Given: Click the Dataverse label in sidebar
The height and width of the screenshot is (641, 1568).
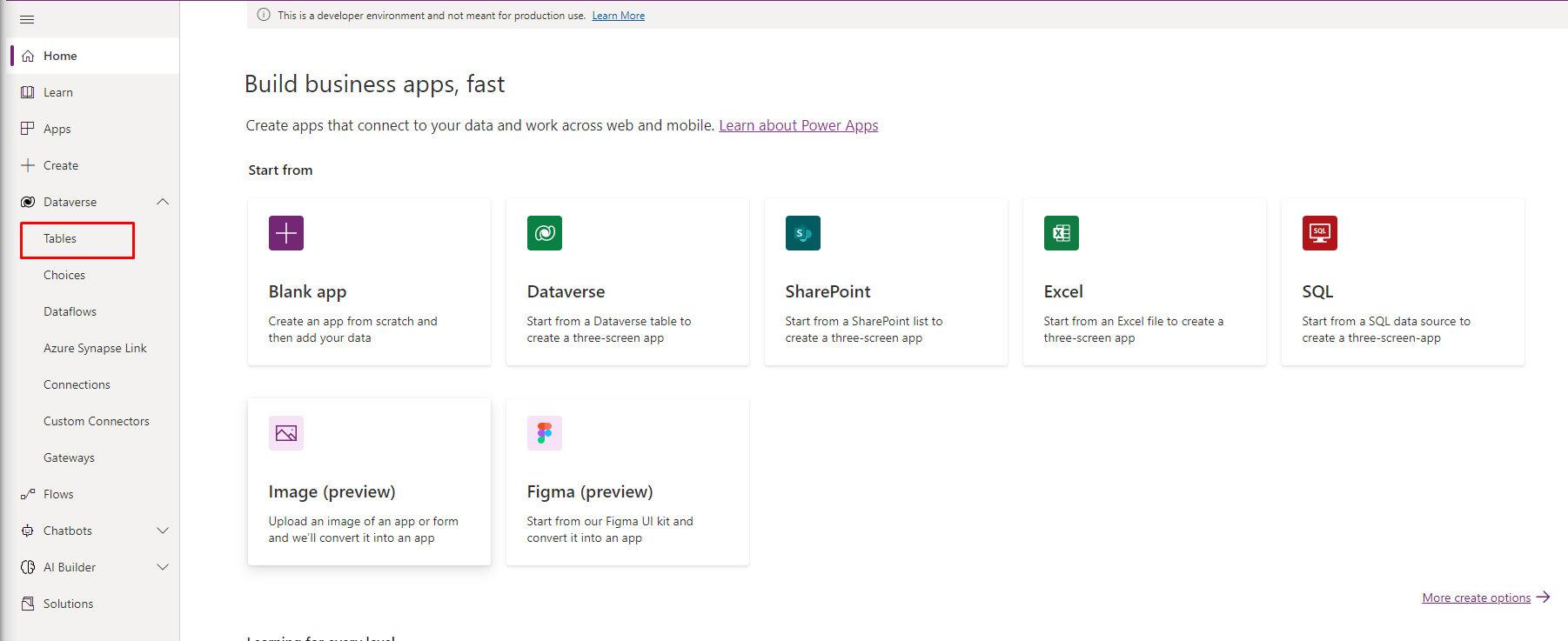Looking at the screenshot, I should click(x=70, y=202).
